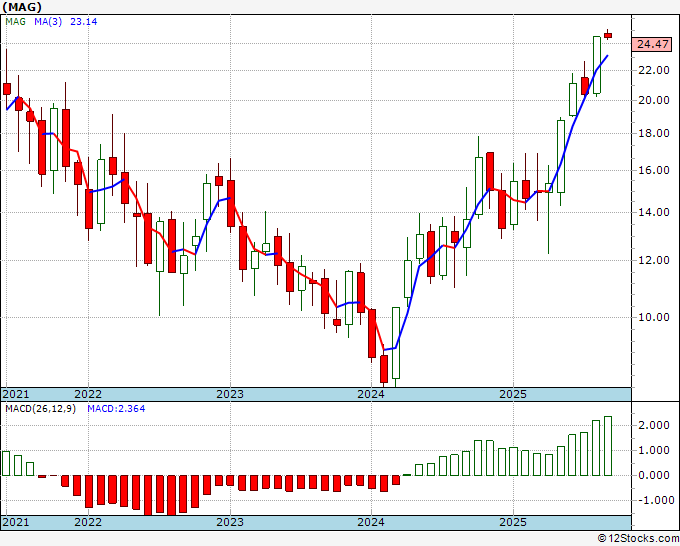Select the 2025 marker on price timeline
Viewport: 680px width, 546px height.
point(513,394)
